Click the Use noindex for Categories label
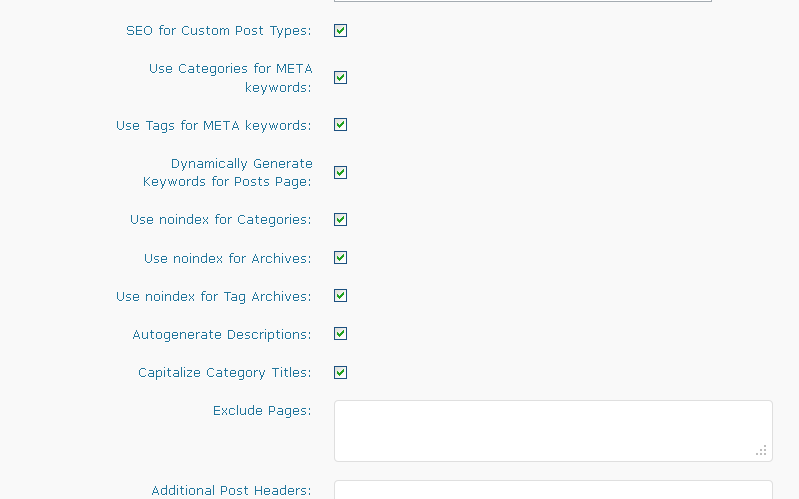Screen dimensions: 799x499 click(221, 220)
